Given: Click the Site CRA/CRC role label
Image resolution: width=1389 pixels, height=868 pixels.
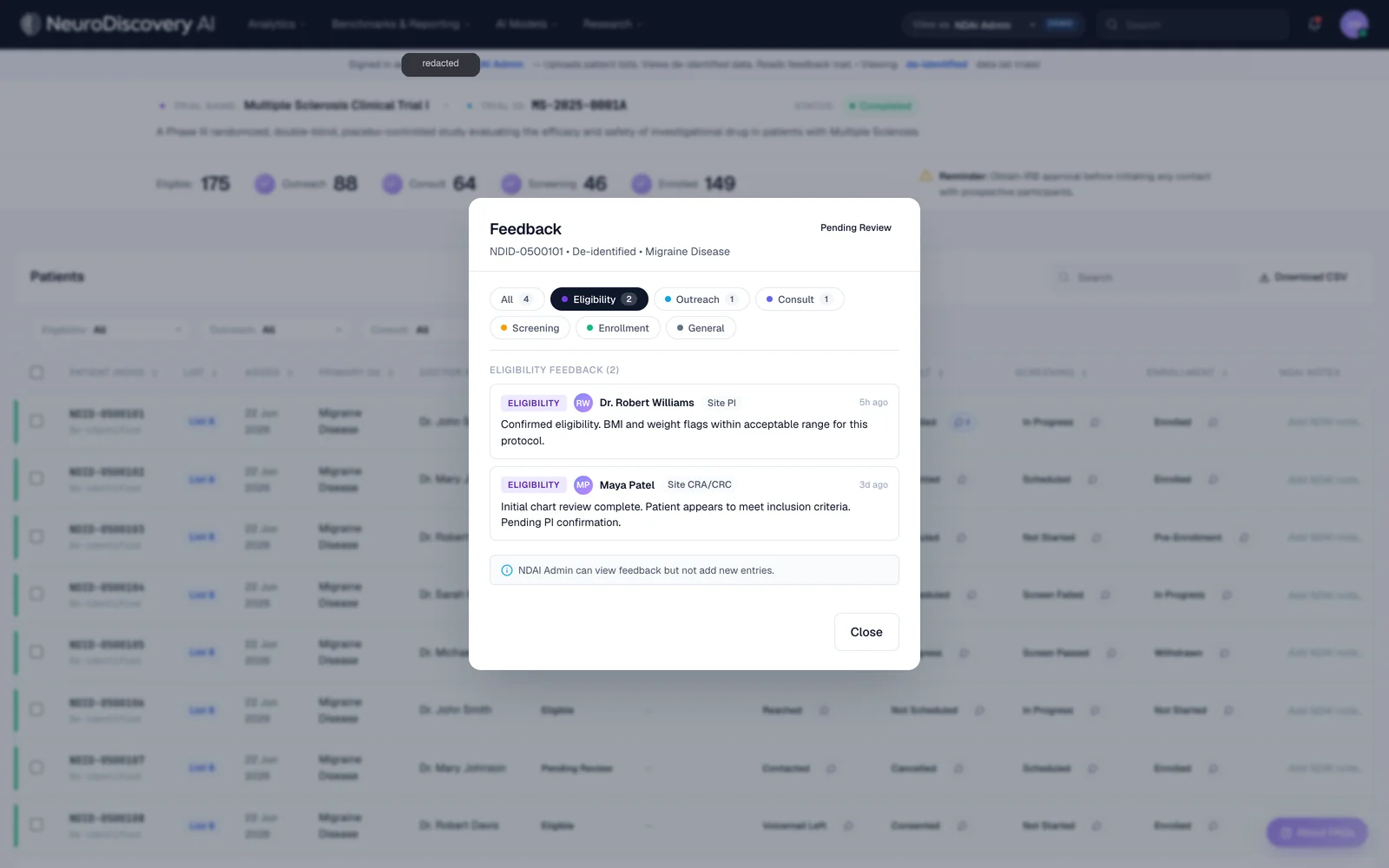Looking at the screenshot, I should (700, 485).
